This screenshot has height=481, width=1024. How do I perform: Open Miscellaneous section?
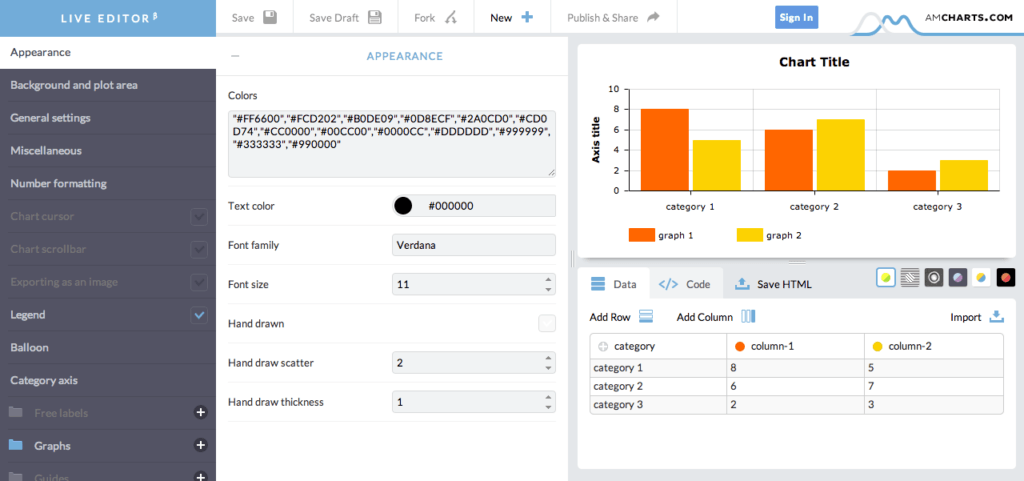pos(108,151)
